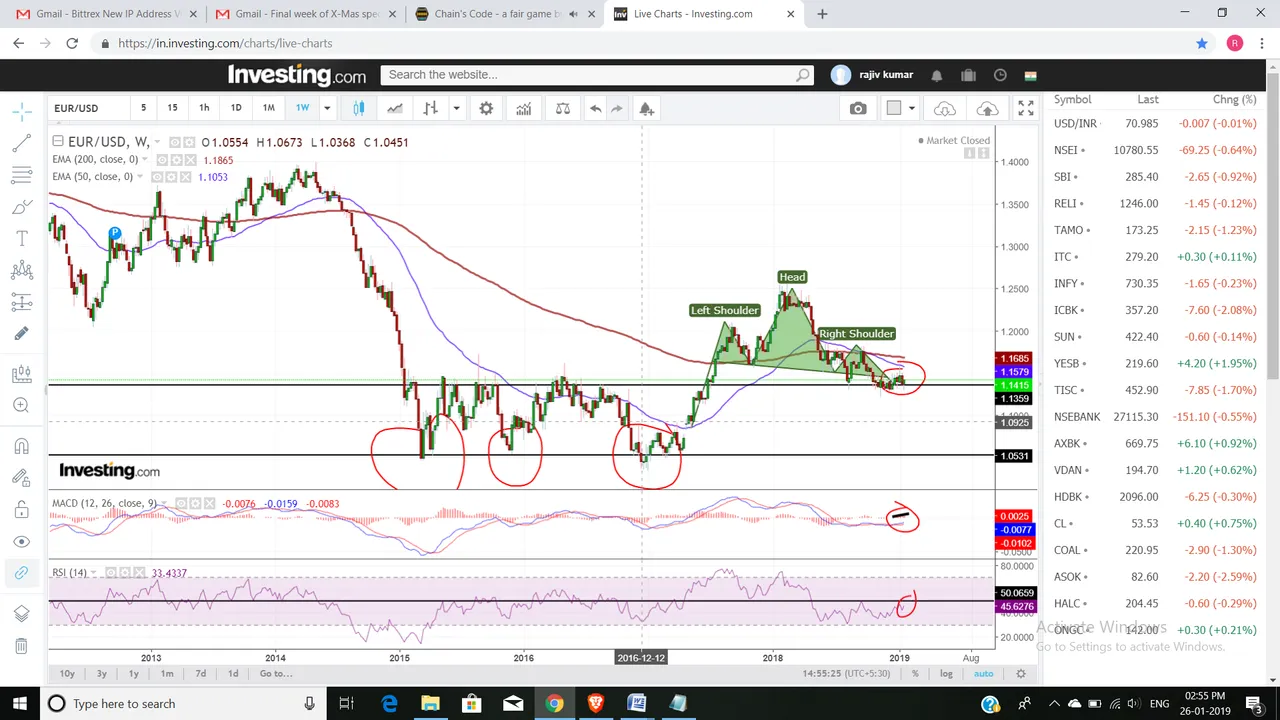
Task: Toggle lock all drawing tools
Action: [x=21, y=510]
